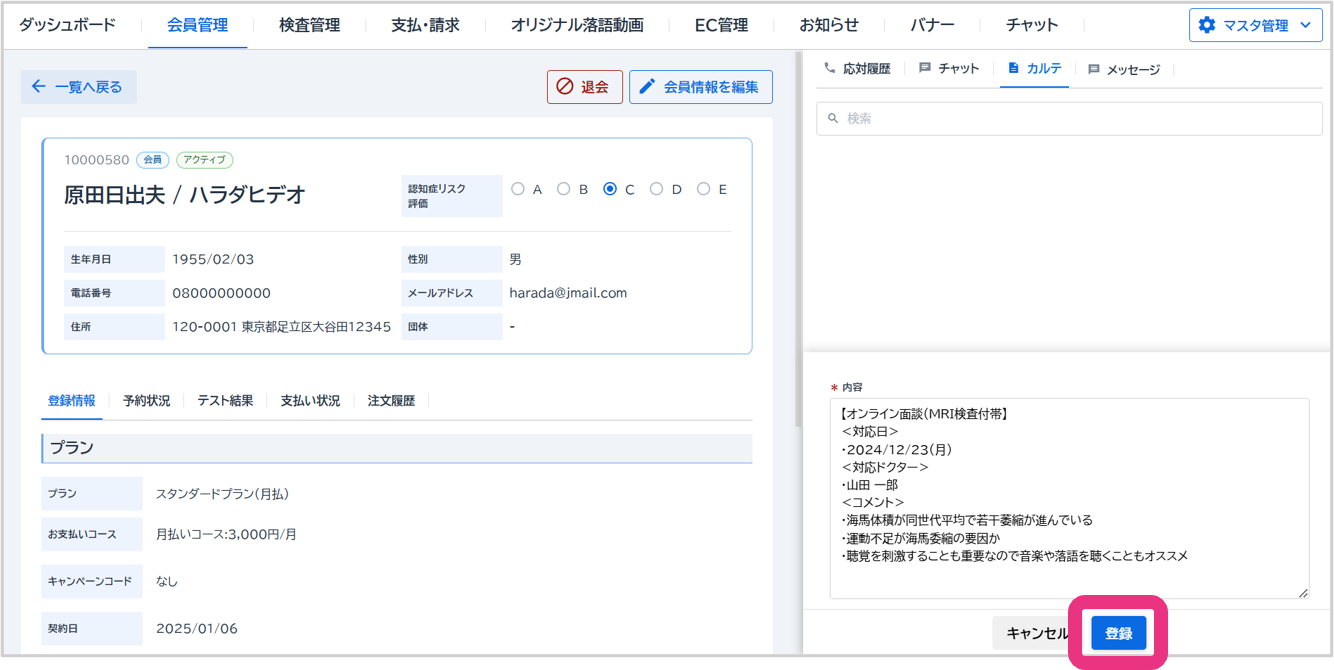
Task: Click the phone icon for 応対履歴
Action: 829,68
